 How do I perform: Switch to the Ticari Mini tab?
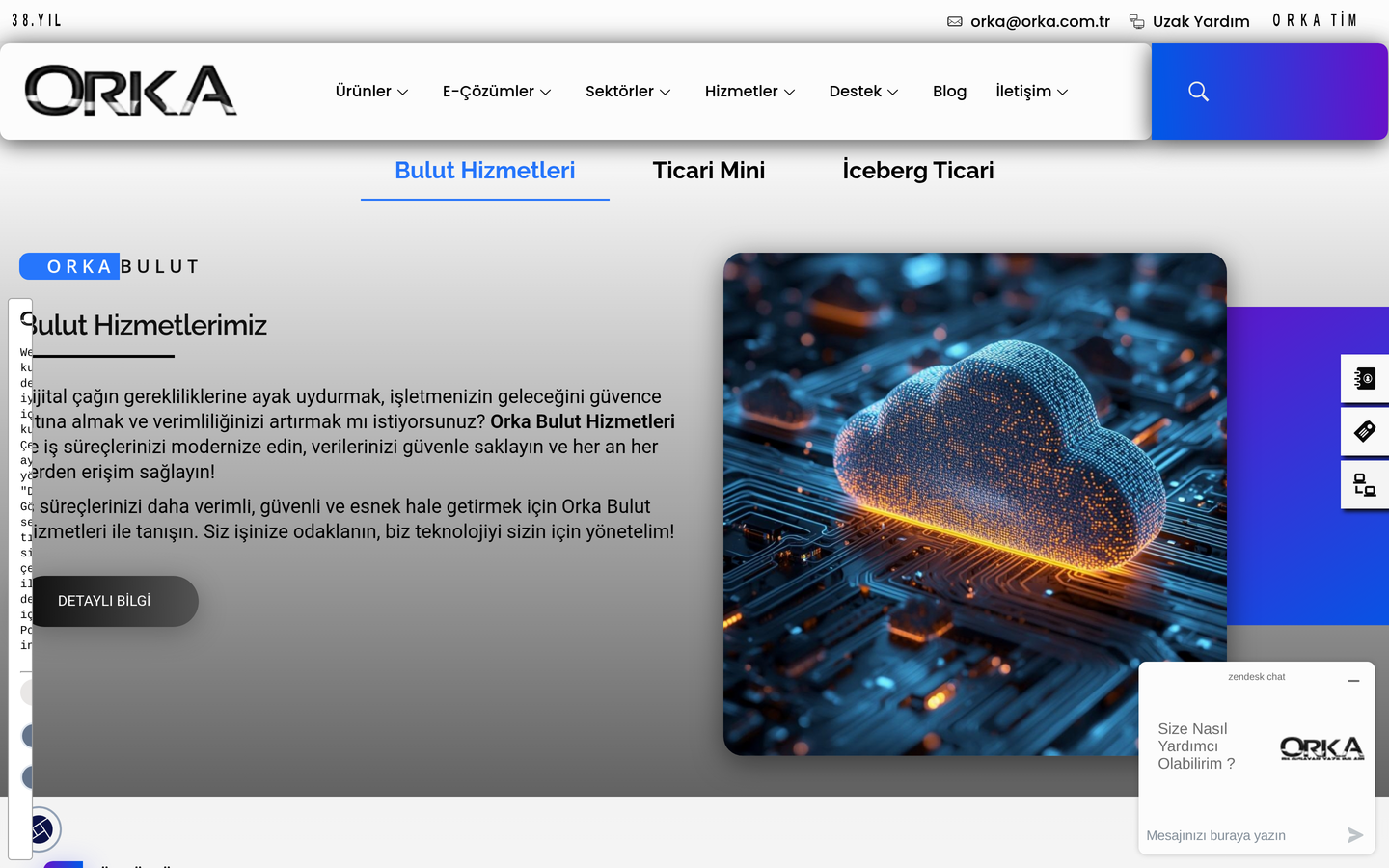click(x=709, y=171)
